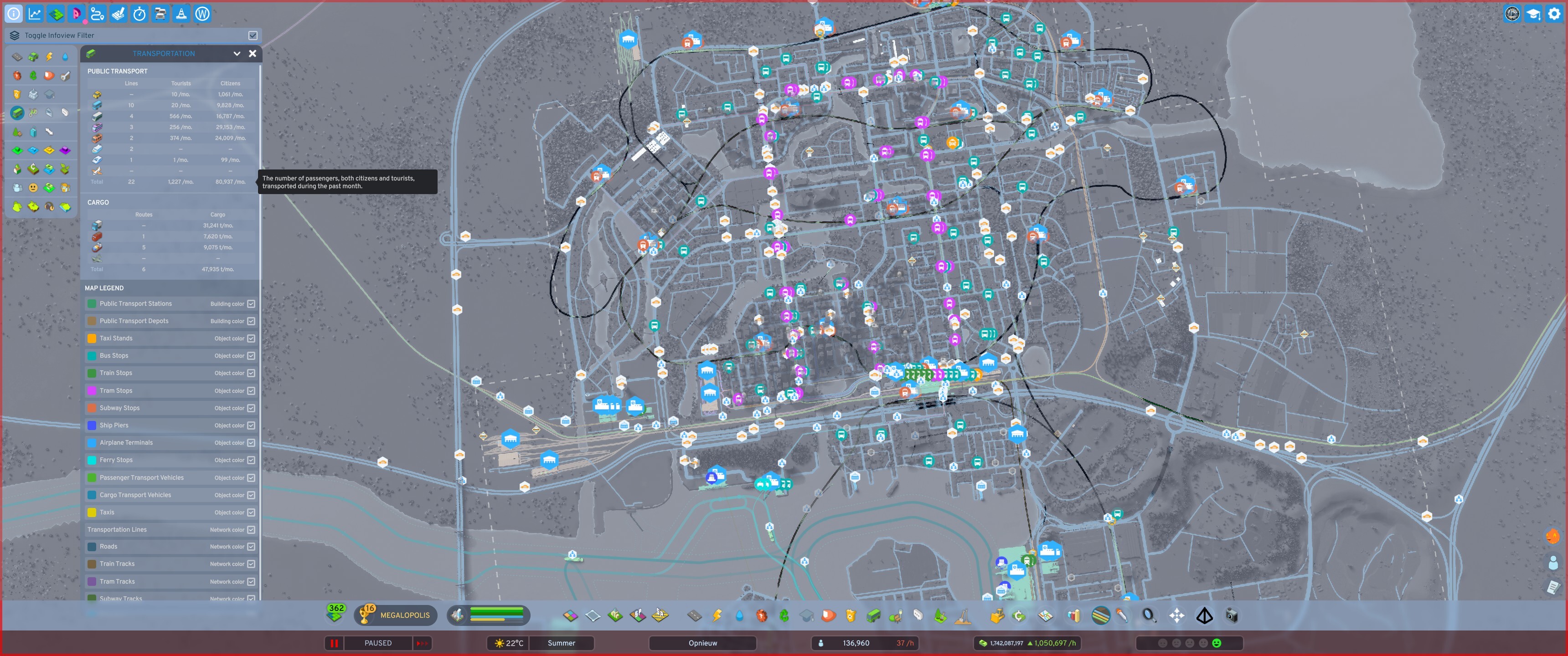The width and height of the screenshot is (1568, 656).
Task: Open the city money balance details
Action: click(x=1006, y=643)
